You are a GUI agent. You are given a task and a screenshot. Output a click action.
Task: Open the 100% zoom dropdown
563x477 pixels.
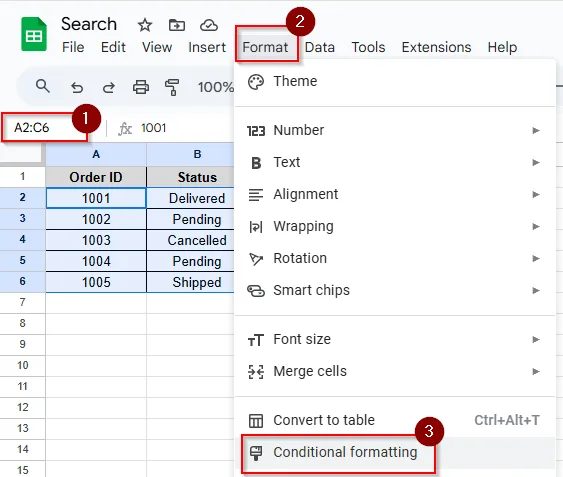(x=215, y=87)
